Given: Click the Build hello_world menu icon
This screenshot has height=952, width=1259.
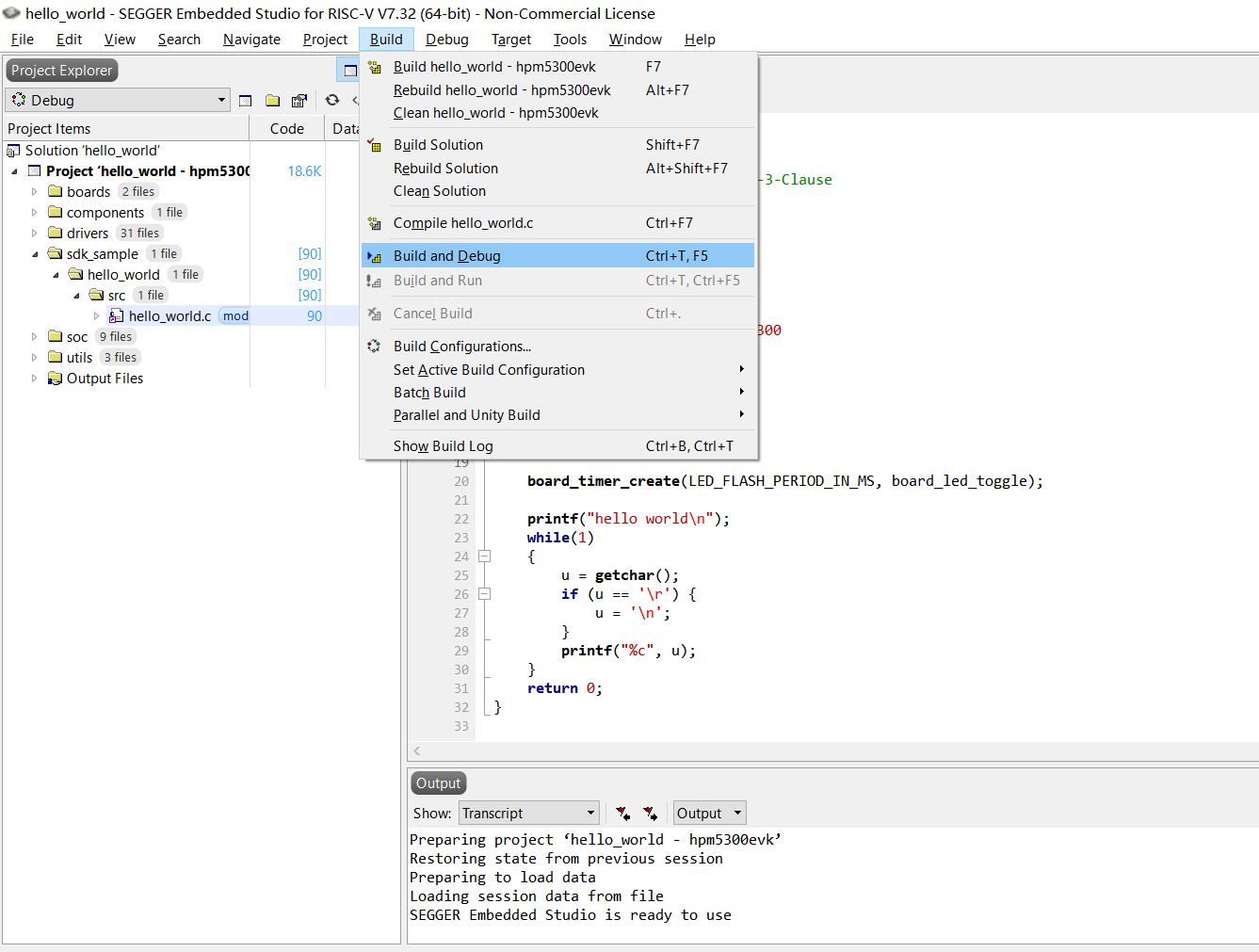Looking at the screenshot, I should click(x=375, y=67).
